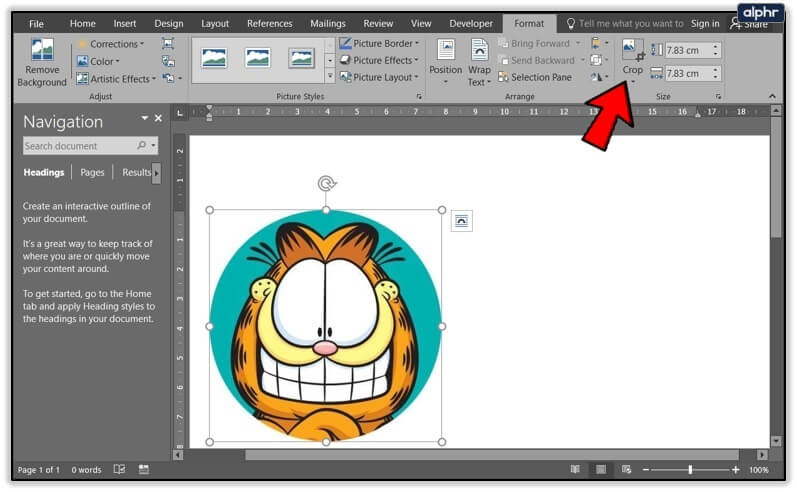Expand the Picture Styles gallery with More arrow

330,76
